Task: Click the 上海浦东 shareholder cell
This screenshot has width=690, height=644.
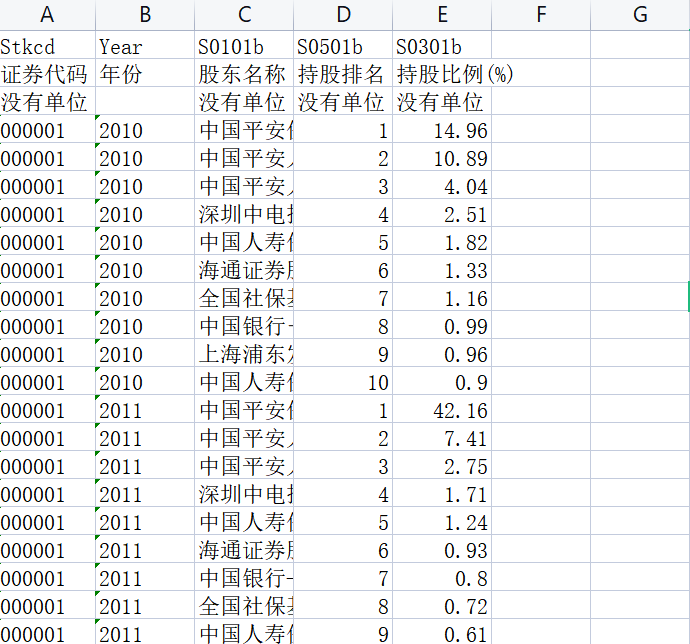Action: point(244,353)
